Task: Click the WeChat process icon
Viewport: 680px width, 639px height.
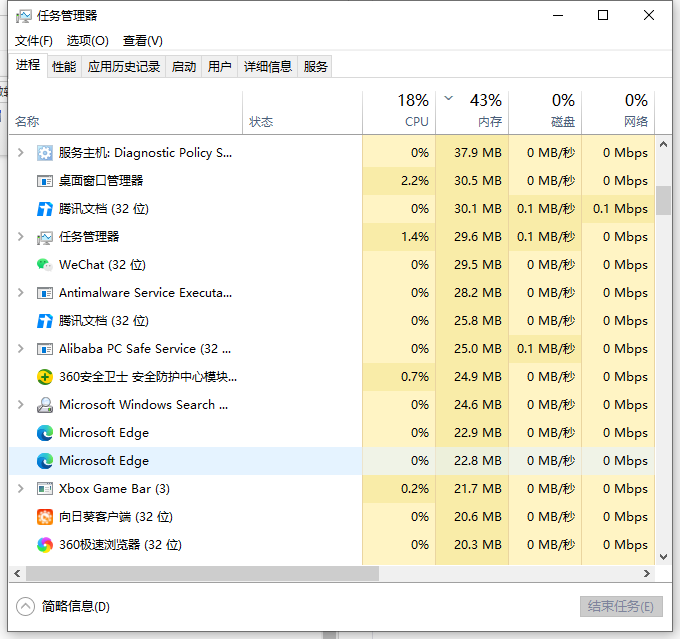Action: (45, 265)
